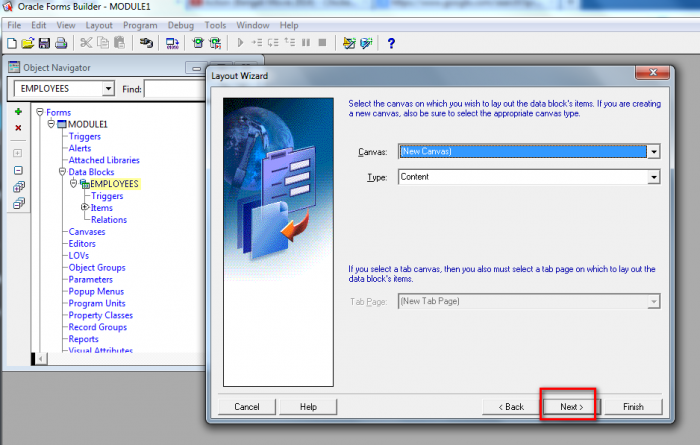Click the New form toolbar icon
The width and height of the screenshot is (700, 445).
point(12,43)
